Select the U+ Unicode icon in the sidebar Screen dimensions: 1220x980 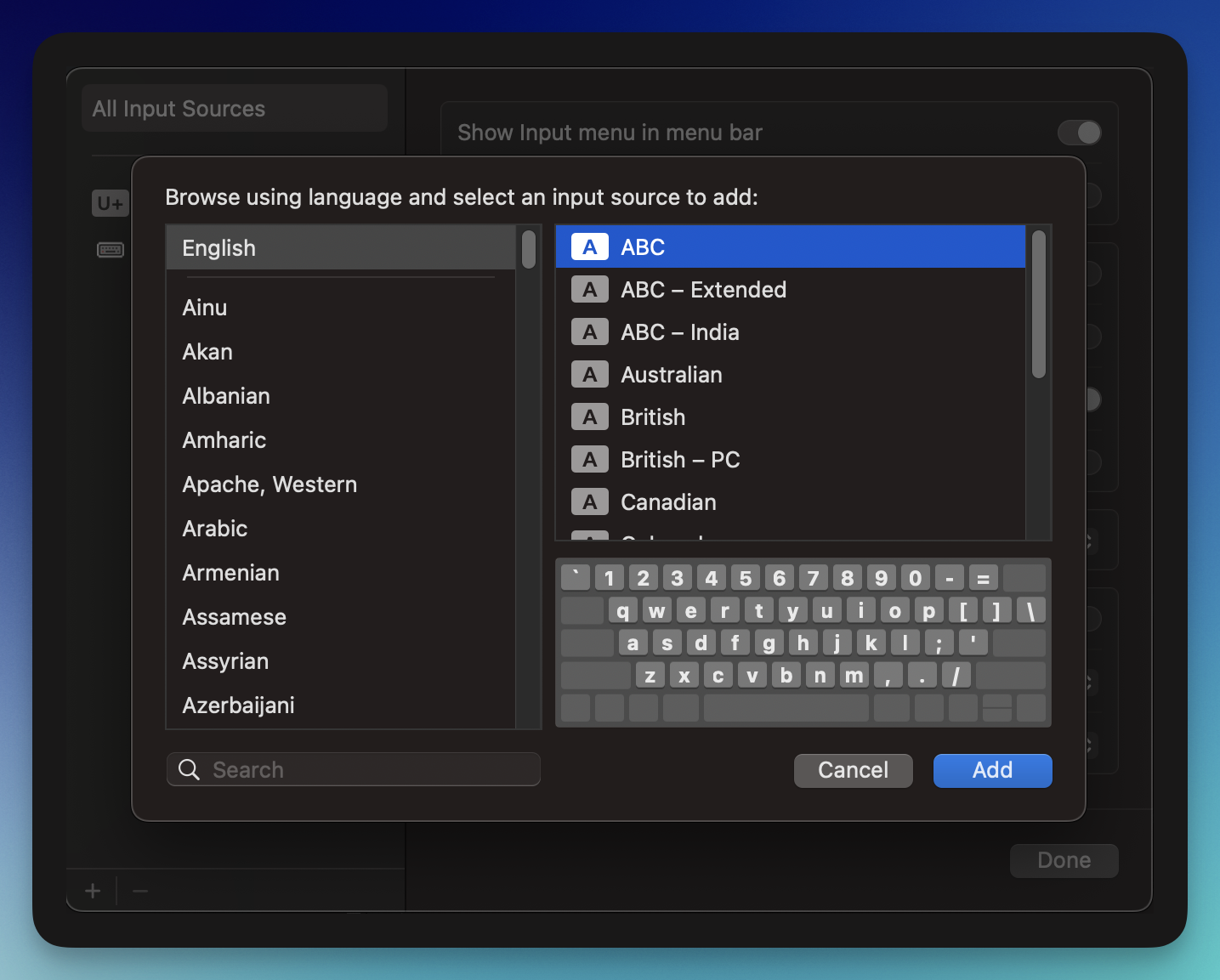(x=110, y=203)
